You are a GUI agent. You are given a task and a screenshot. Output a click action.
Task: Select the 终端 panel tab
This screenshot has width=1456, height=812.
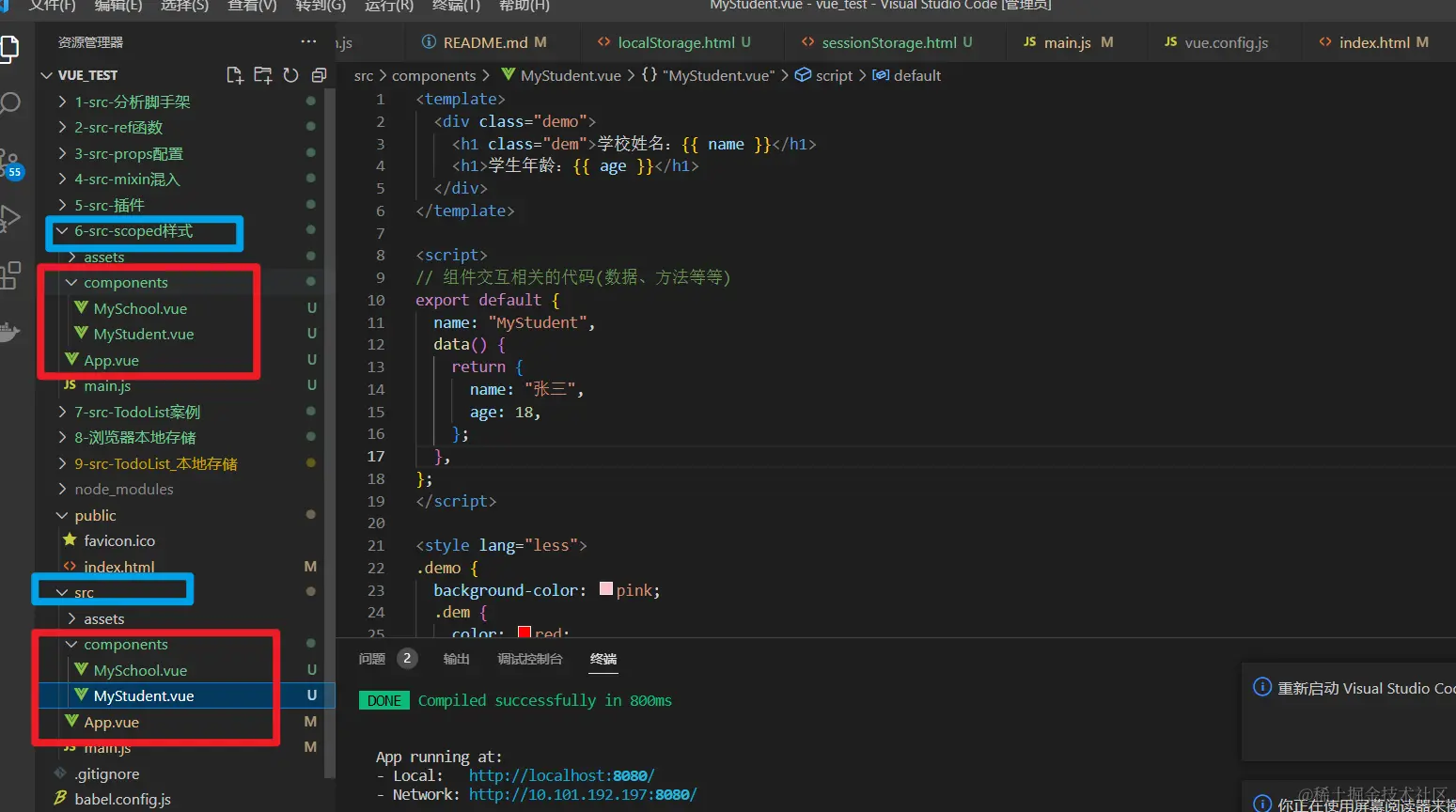coord(603,659)
